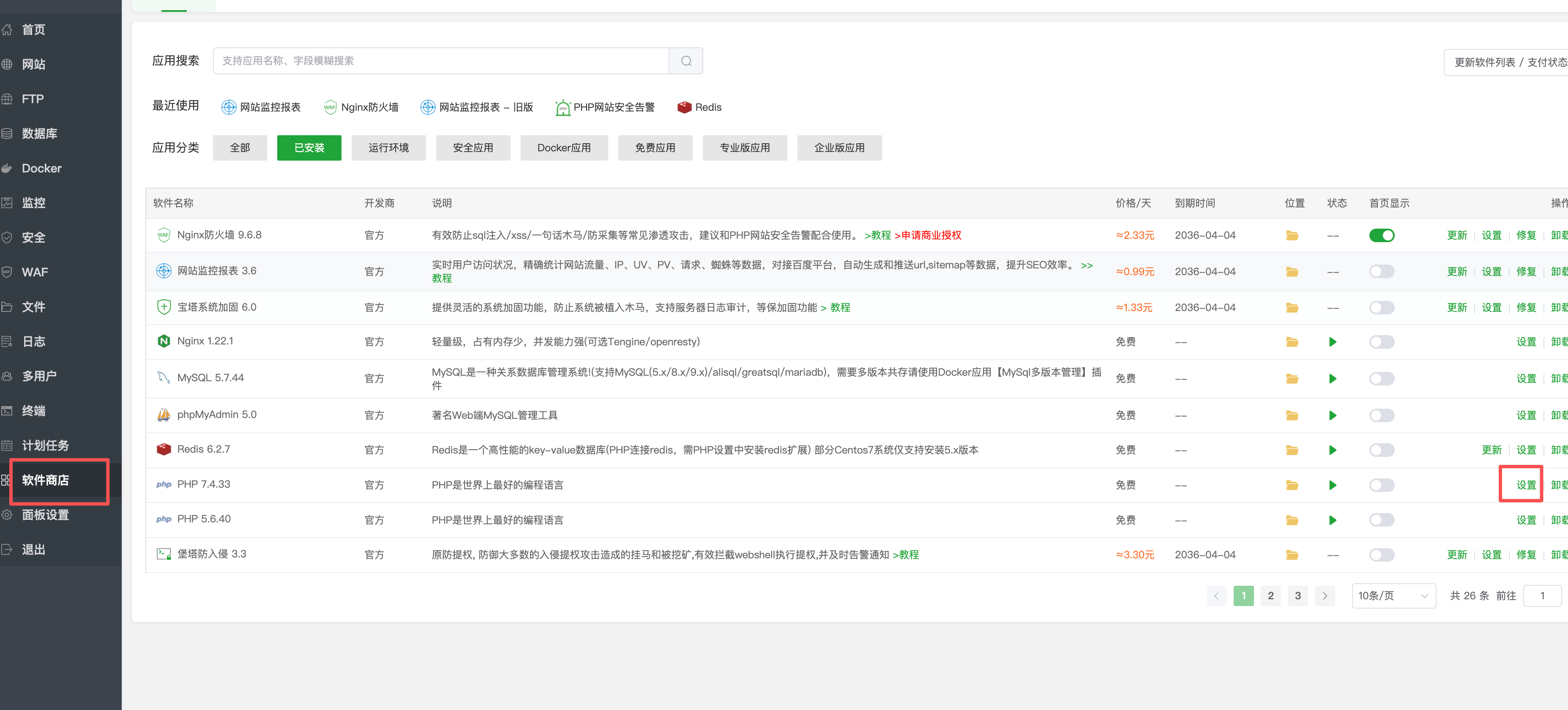Go to page 3

pyautogui.click(x=1297, y=595)
